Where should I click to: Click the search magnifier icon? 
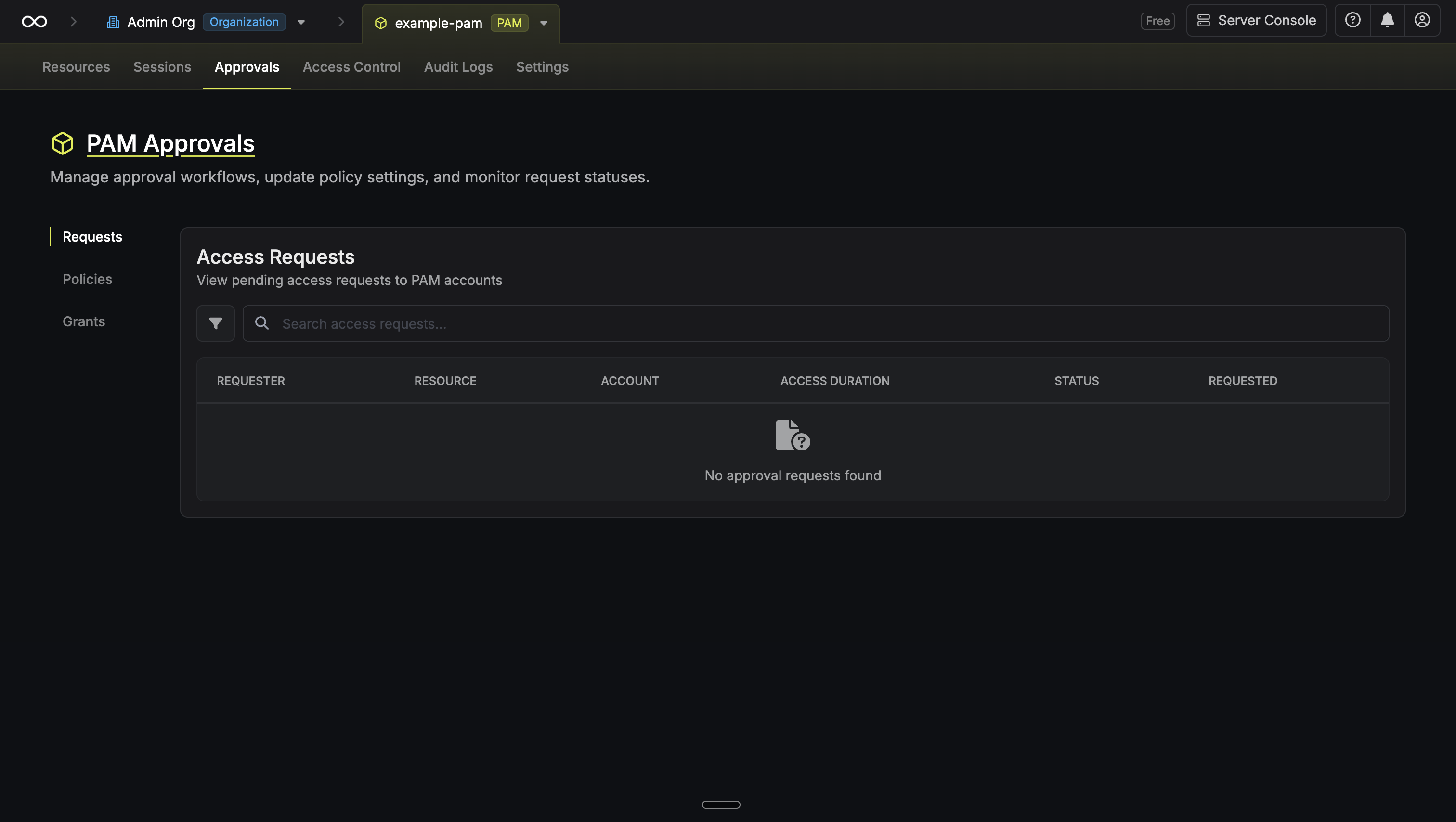click(x=262, y=323)
